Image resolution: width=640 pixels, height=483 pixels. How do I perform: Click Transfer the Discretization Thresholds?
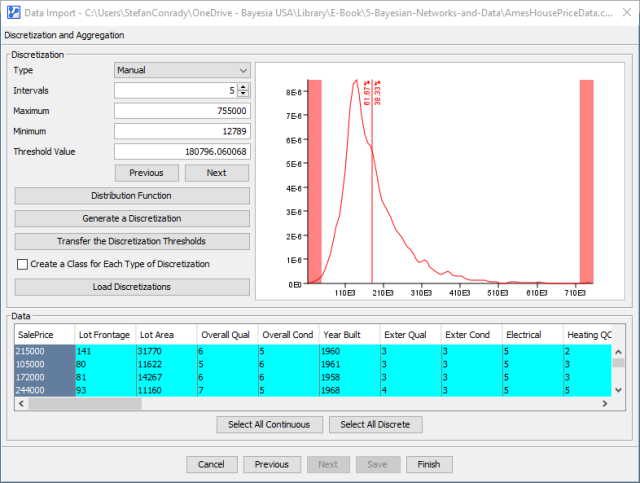coord(132,241)
